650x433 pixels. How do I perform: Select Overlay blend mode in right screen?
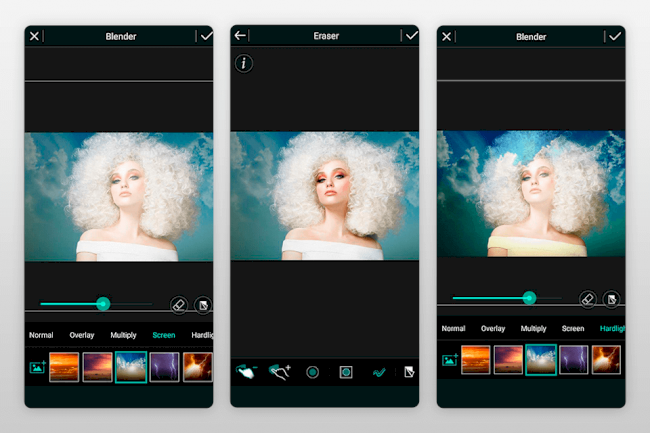pos(493,329)
